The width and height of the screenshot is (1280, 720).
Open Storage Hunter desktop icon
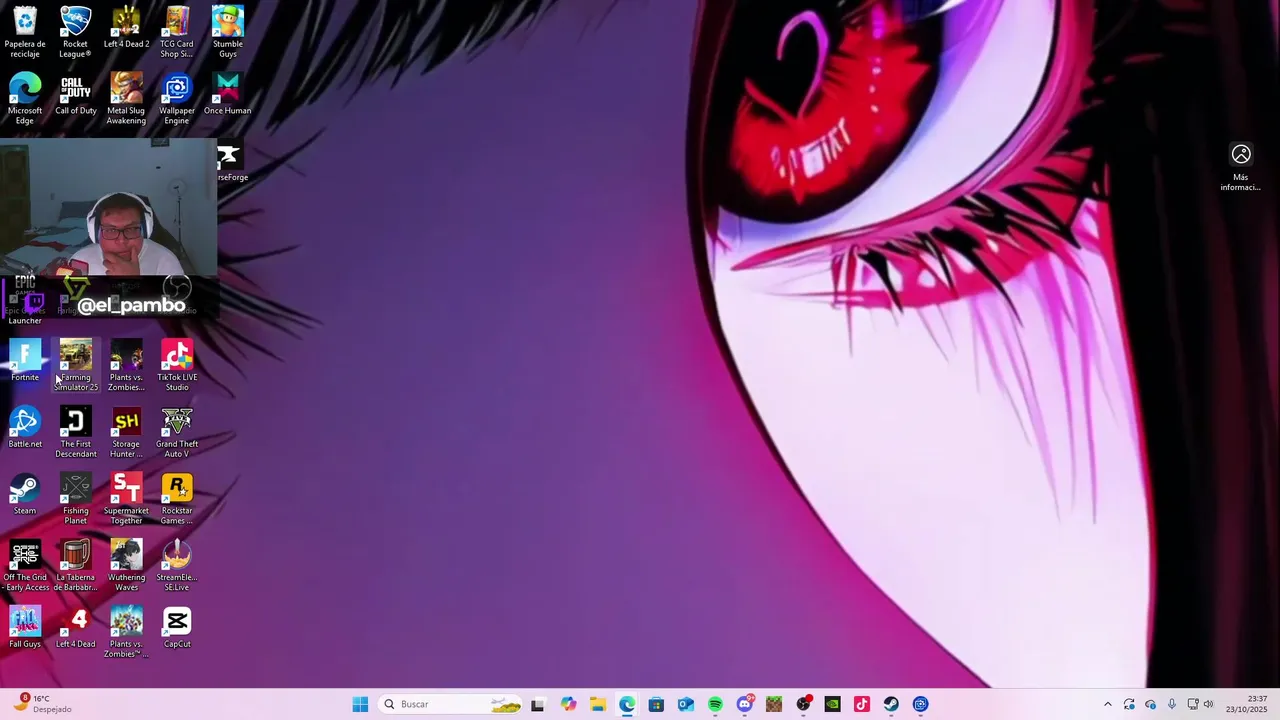(x=126, y=432)
